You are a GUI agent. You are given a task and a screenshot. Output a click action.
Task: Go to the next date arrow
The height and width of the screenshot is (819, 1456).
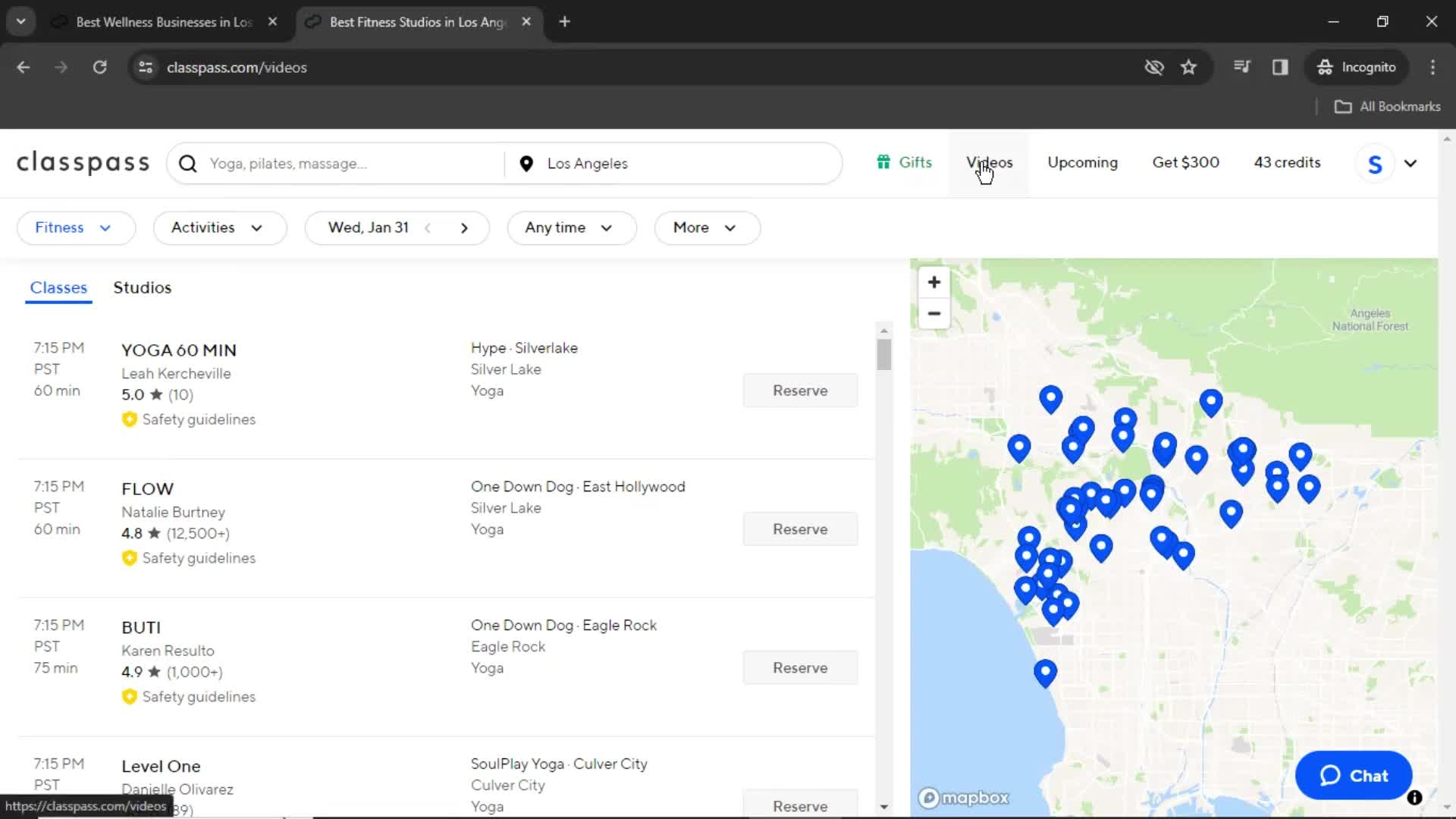point(464,228)
